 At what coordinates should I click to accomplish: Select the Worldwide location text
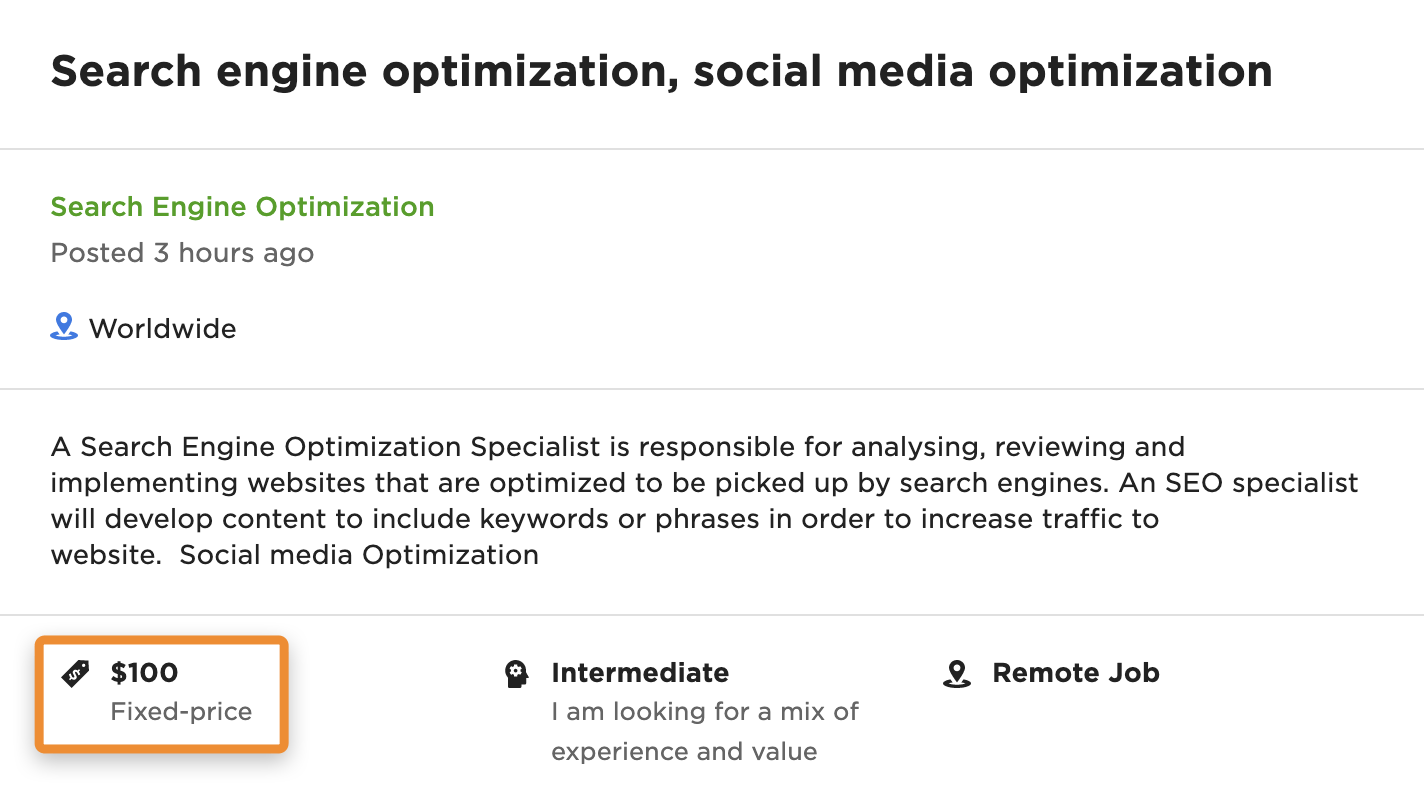point(162,328)
